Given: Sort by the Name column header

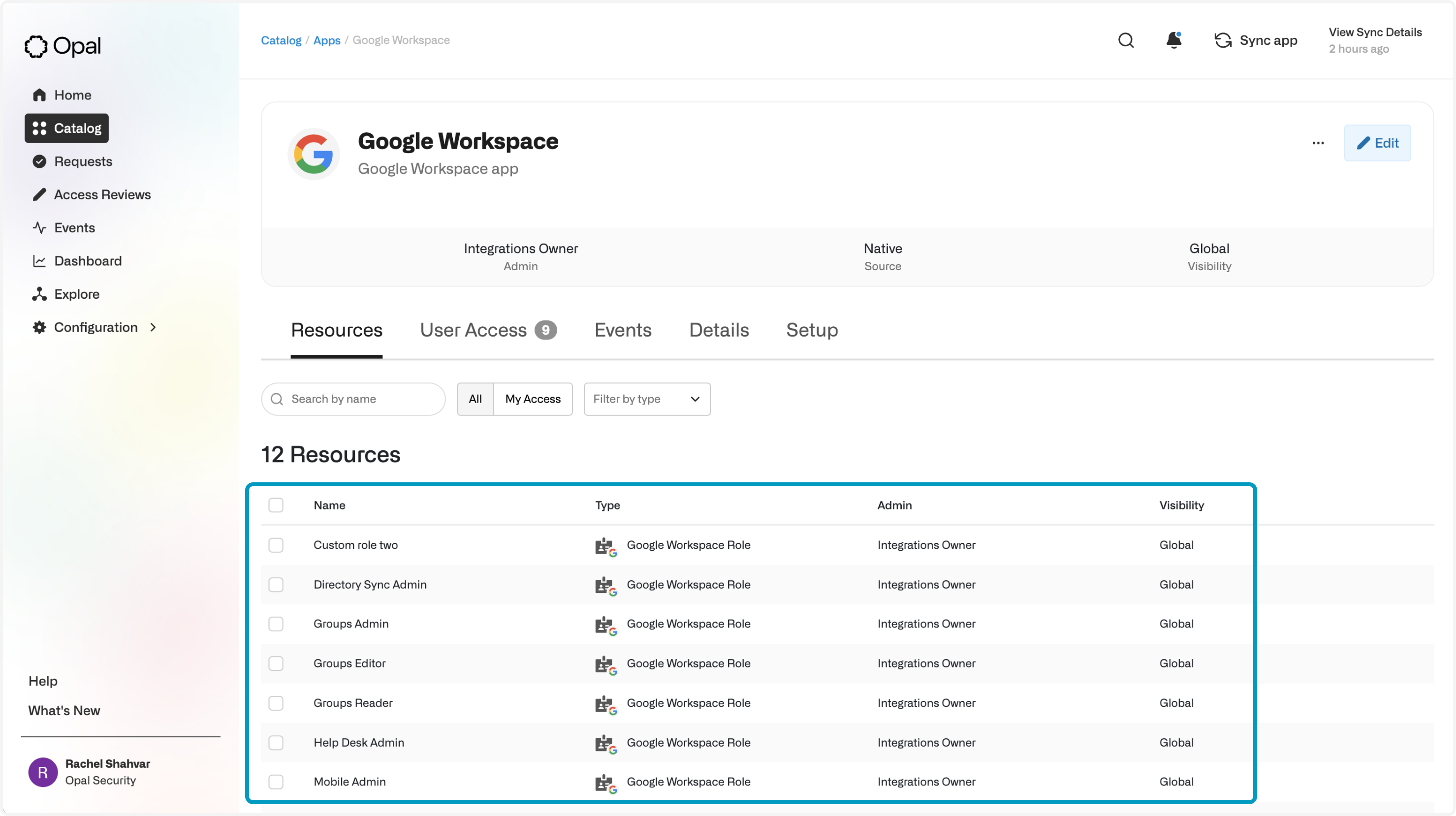Looking at the screenshot, I should [329, 505].
